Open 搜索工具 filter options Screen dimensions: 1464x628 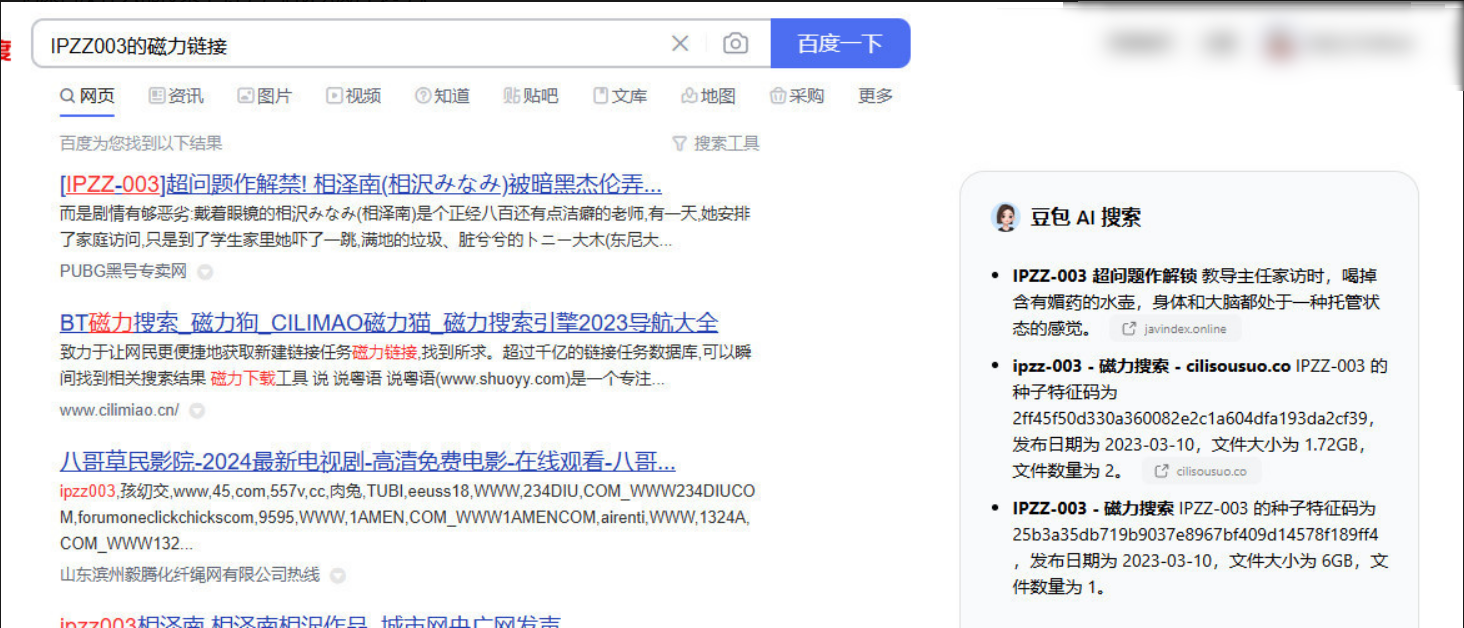(x=716, y=143)
